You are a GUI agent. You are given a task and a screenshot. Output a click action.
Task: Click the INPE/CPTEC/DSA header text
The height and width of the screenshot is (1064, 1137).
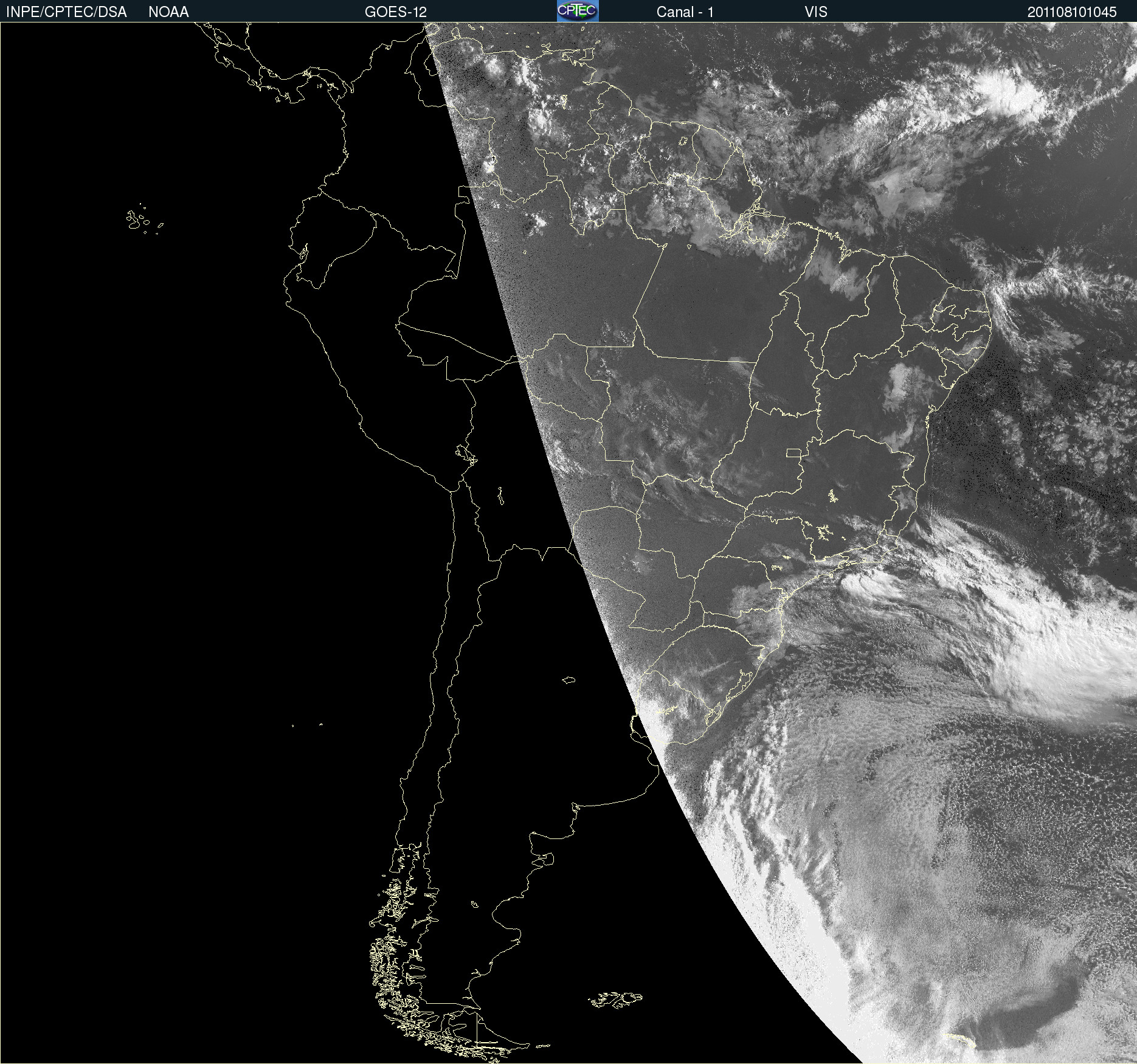click(x=66, y=12)
